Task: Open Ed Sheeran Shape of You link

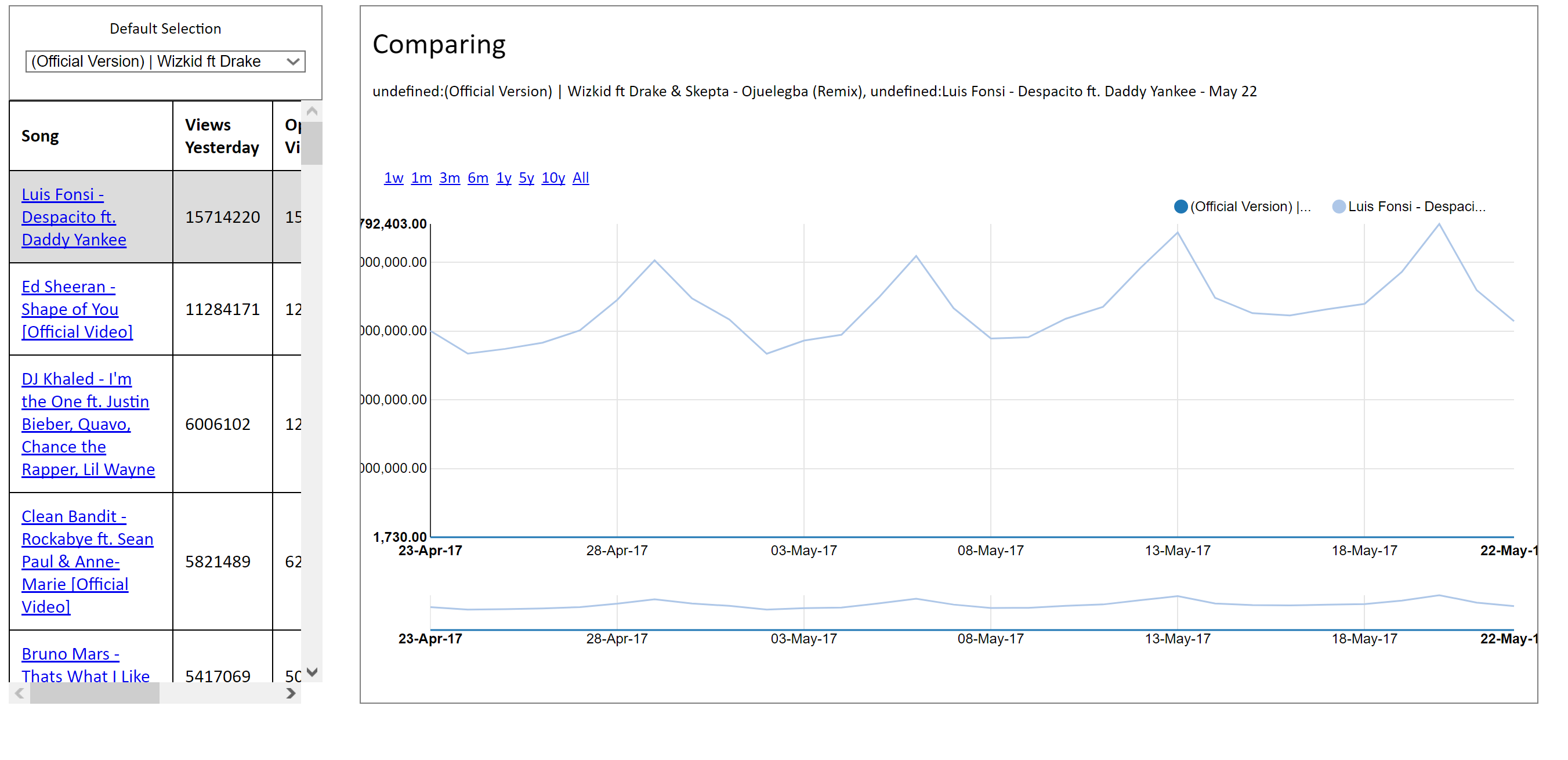Action: 77,309
